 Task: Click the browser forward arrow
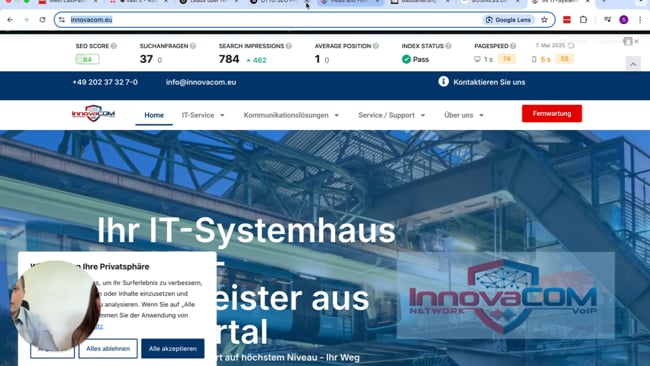pyautogui.click(x=26, y=19)
